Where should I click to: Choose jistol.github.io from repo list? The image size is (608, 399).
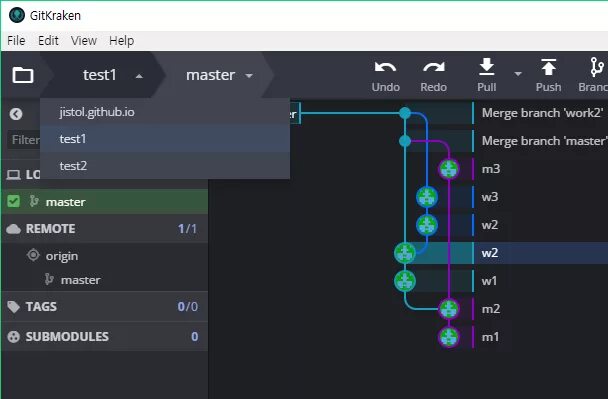click(x=165, y=112)
